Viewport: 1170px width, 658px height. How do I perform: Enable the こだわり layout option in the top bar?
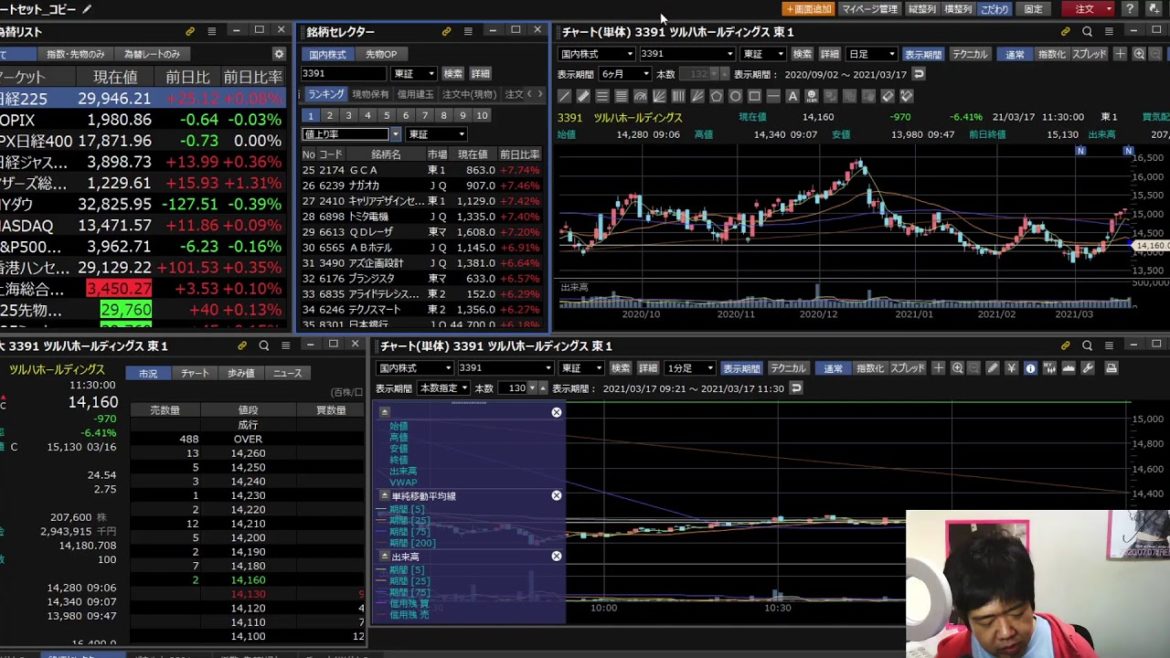tap(994, 9)
